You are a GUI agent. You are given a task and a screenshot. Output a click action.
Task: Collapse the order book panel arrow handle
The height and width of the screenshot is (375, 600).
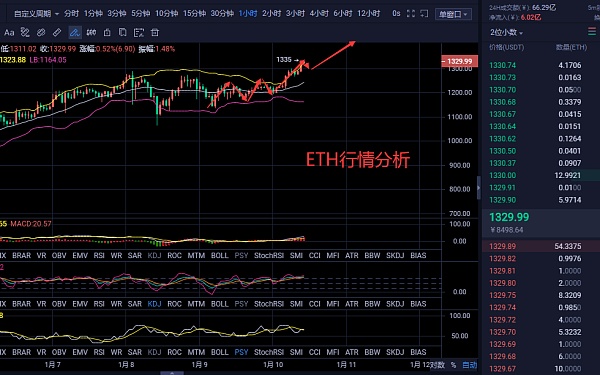479,188
